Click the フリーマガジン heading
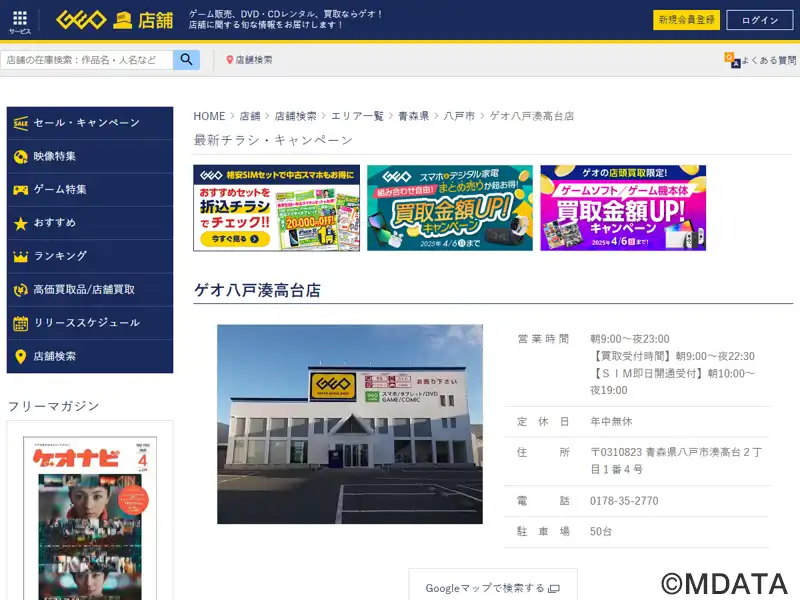The height and width of the screenshot is (600, 800). tap(54, 406)
